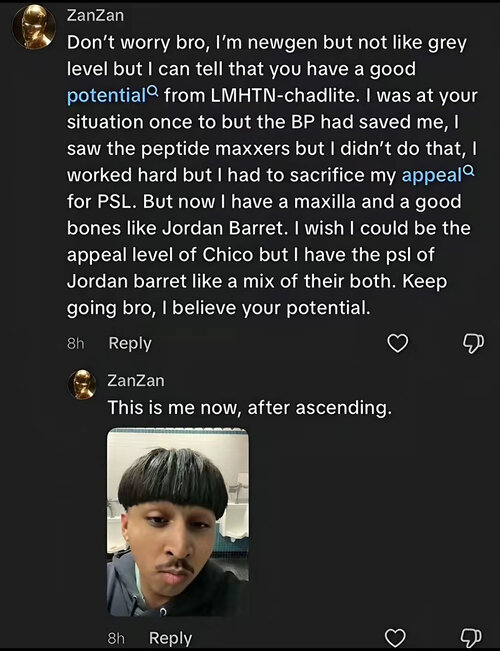Screen dimensions: 500x651
Task: Open the ZanZan username on the top comment
Action: tap(95, 15)
